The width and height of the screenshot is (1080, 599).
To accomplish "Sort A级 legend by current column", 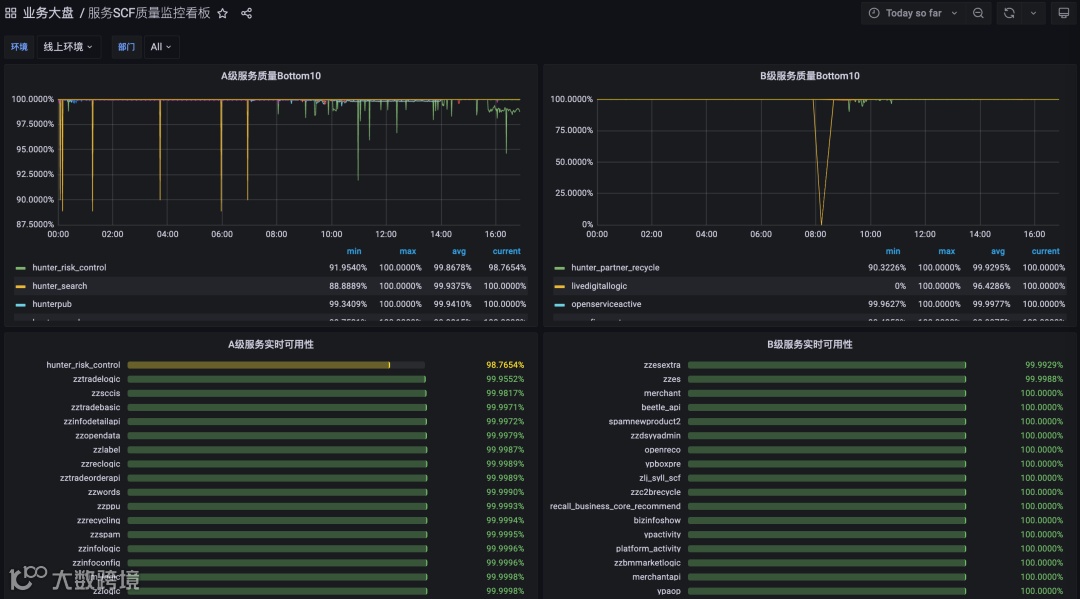I will [x=506, y=251].
